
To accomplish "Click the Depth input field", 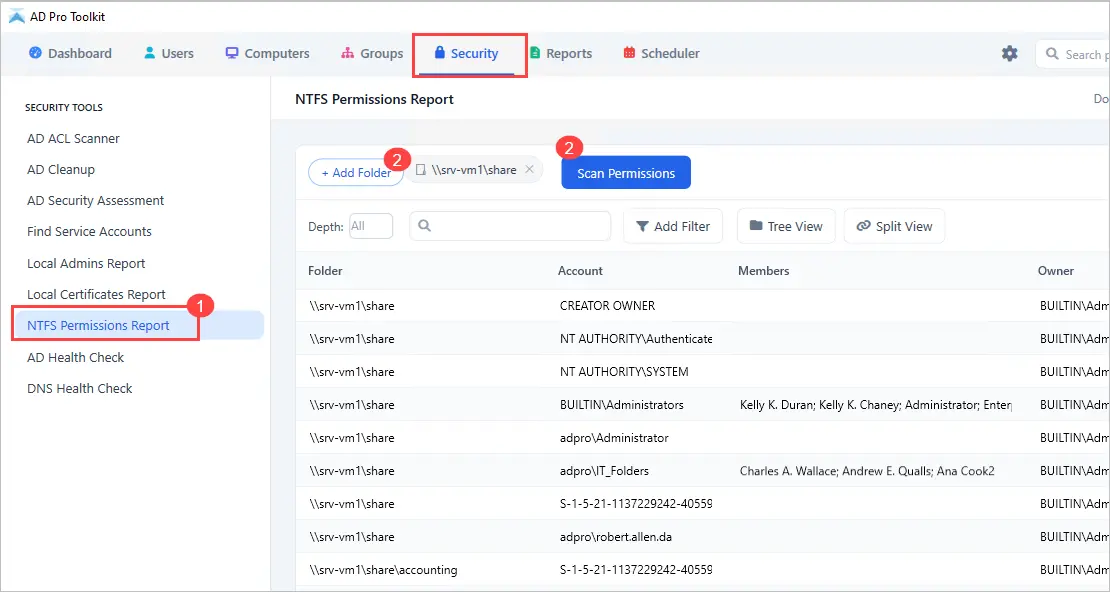I will click(371, 227).
